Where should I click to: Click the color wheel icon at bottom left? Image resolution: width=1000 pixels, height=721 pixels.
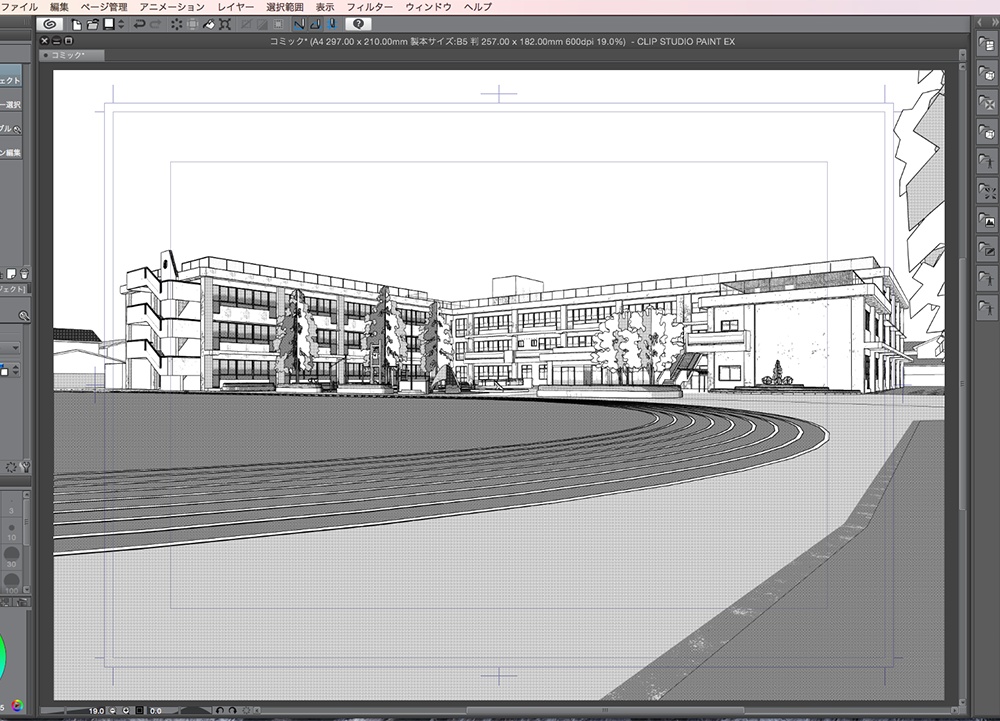tap(17, 705)
